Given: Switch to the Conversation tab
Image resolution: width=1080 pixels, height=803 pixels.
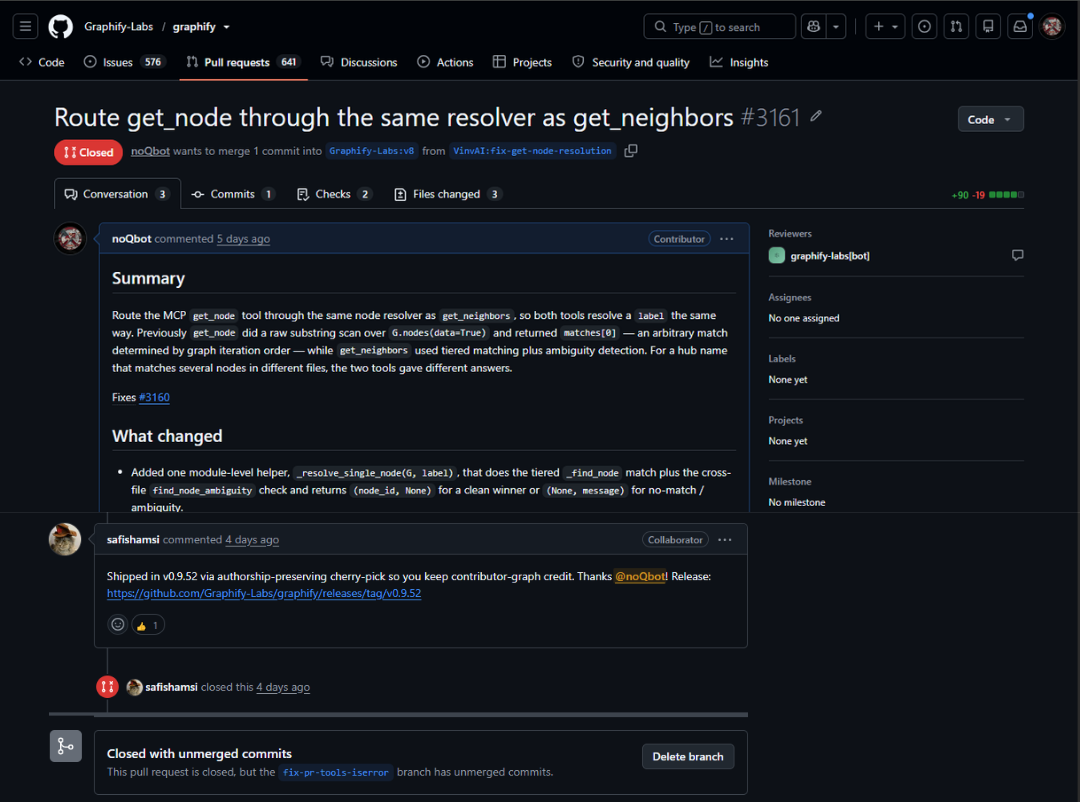Looking at the screenshot, I should [x=117, y=194].
